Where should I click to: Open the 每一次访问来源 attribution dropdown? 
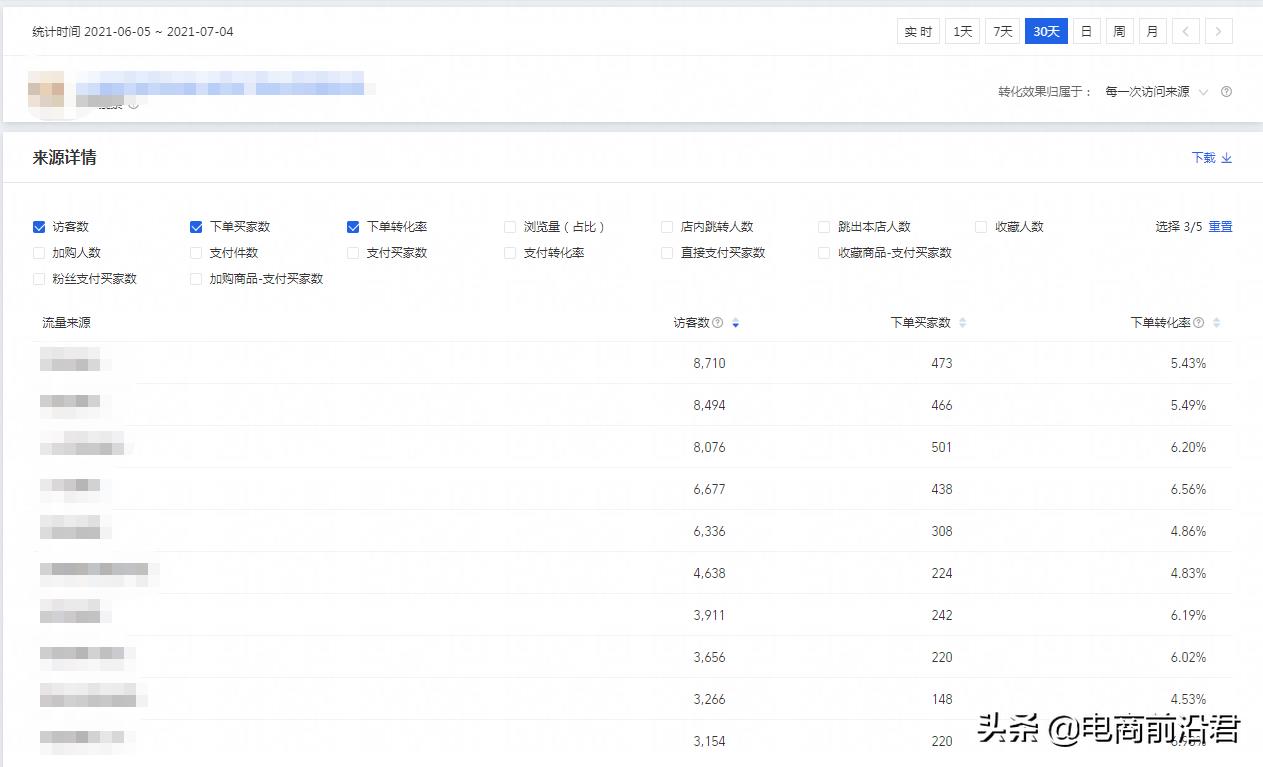[x=1156, y=92]
